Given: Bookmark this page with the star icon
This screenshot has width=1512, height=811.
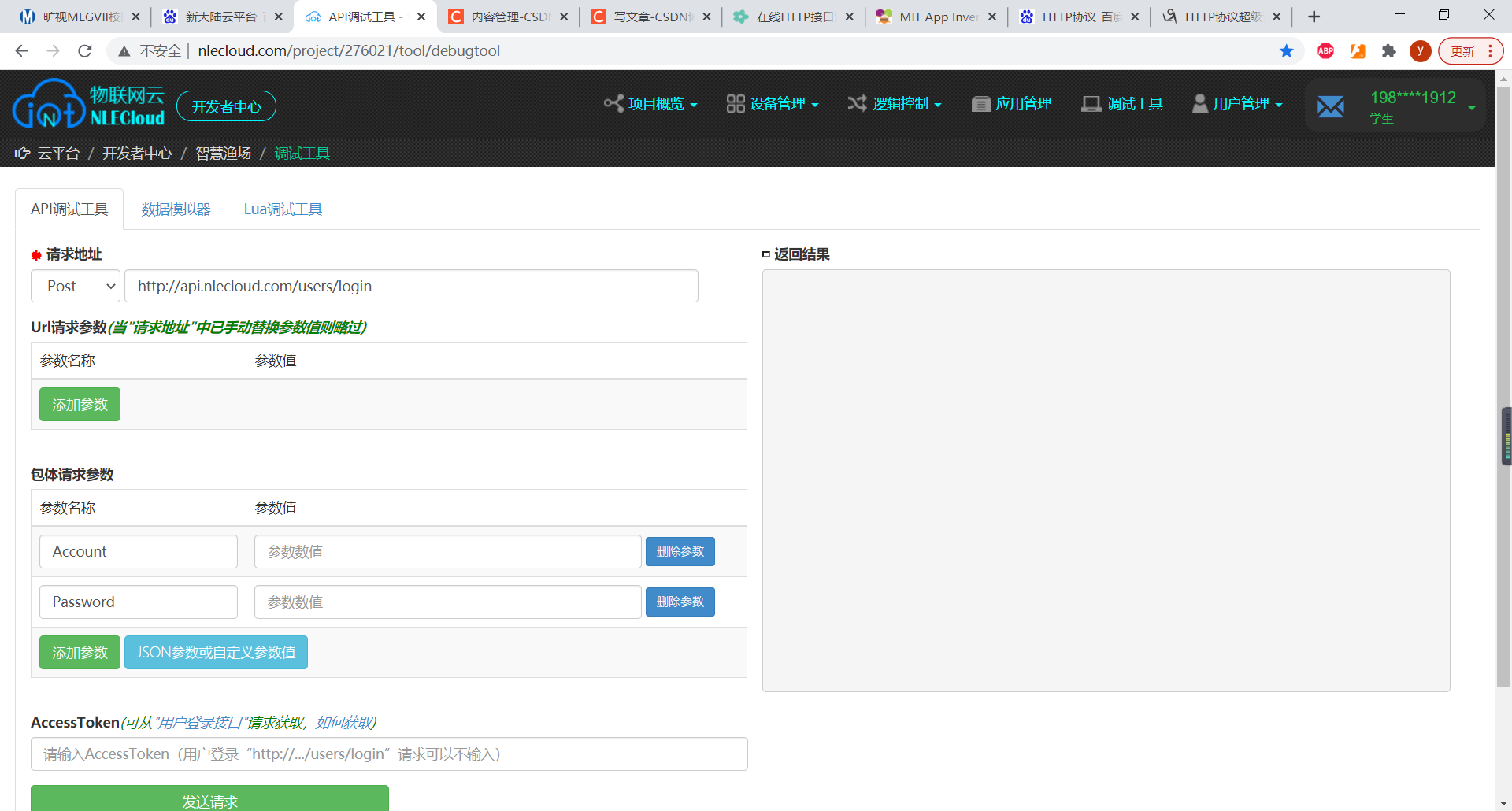Looking at the screenshot, I should tap(1286, 51).
